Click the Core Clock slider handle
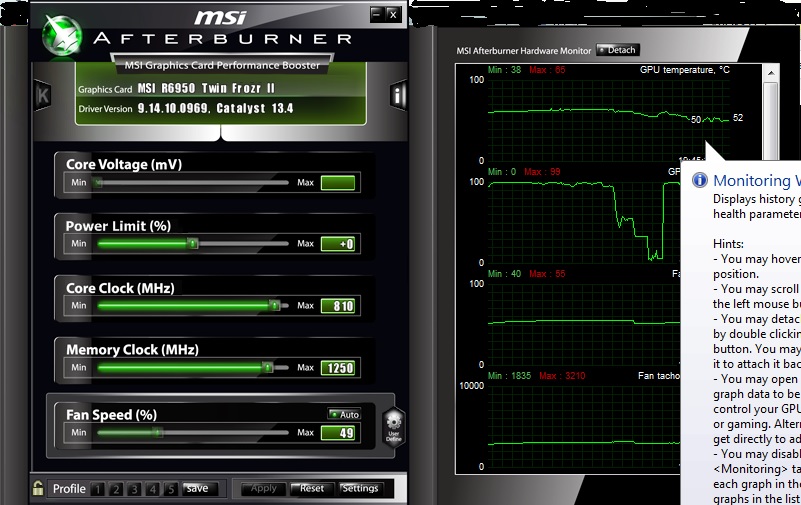Viewport: 801px width, 505px height. pos(275,305)
